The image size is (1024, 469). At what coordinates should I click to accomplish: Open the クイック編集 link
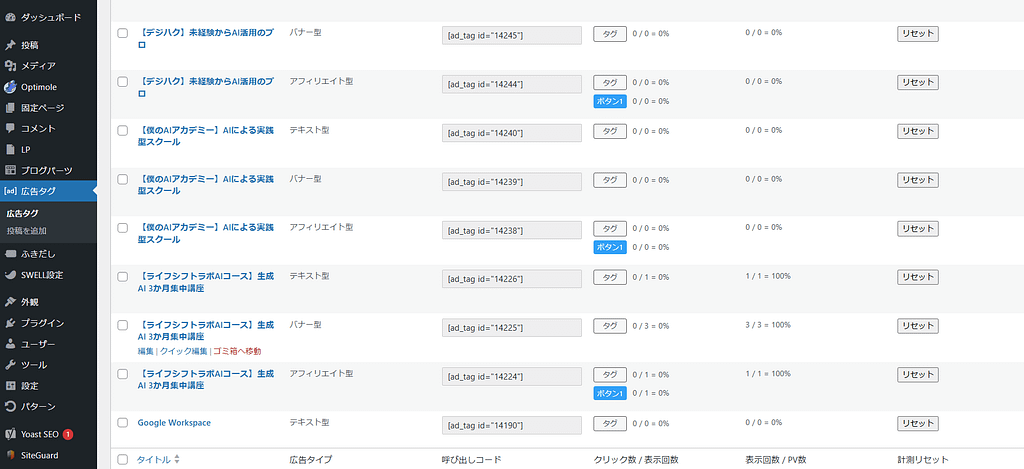coord(184,351)
